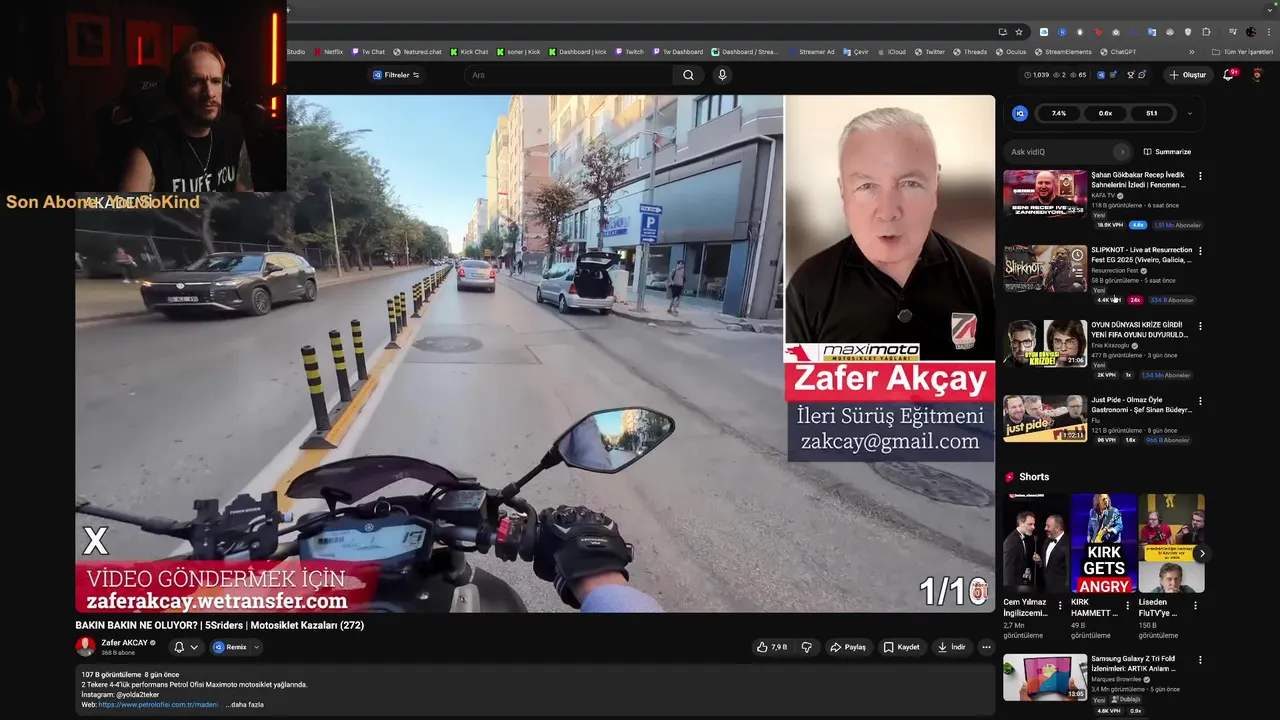This screenshot has width=1280, height=720.
Task: Bookmark this page with the star icon
Action: tap(1019, 32)
